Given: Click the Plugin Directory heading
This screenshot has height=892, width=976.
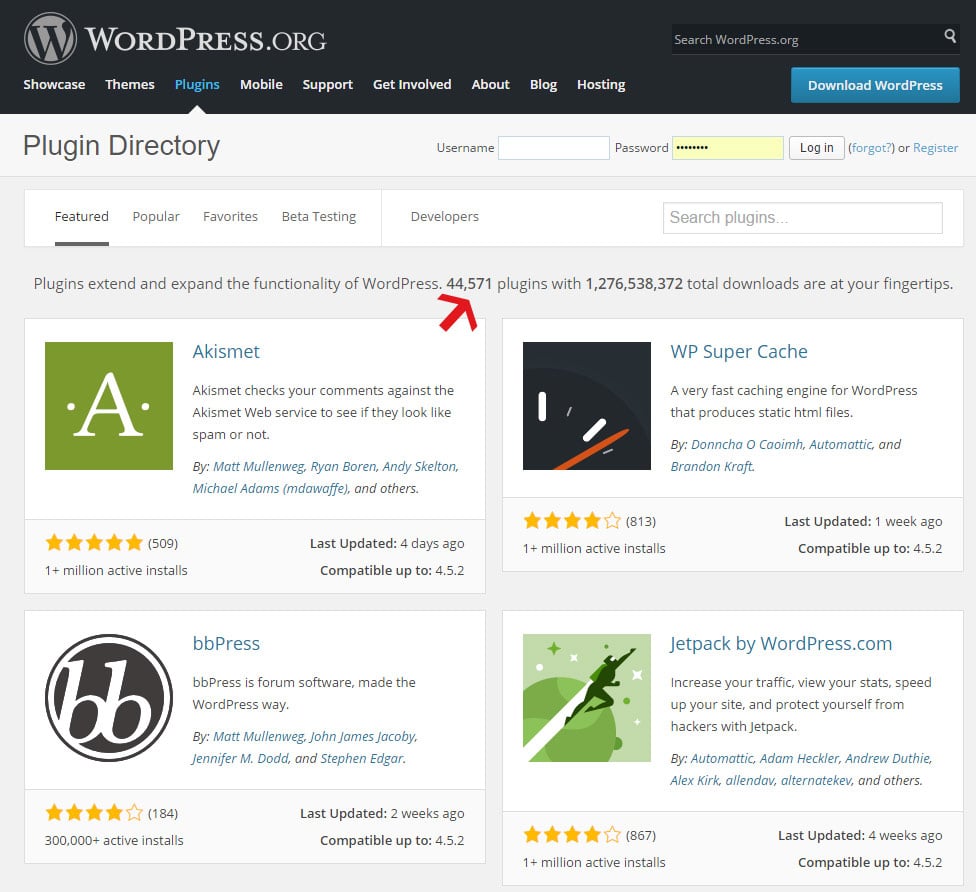Looking at the screenshot, I should pos(121,146).
